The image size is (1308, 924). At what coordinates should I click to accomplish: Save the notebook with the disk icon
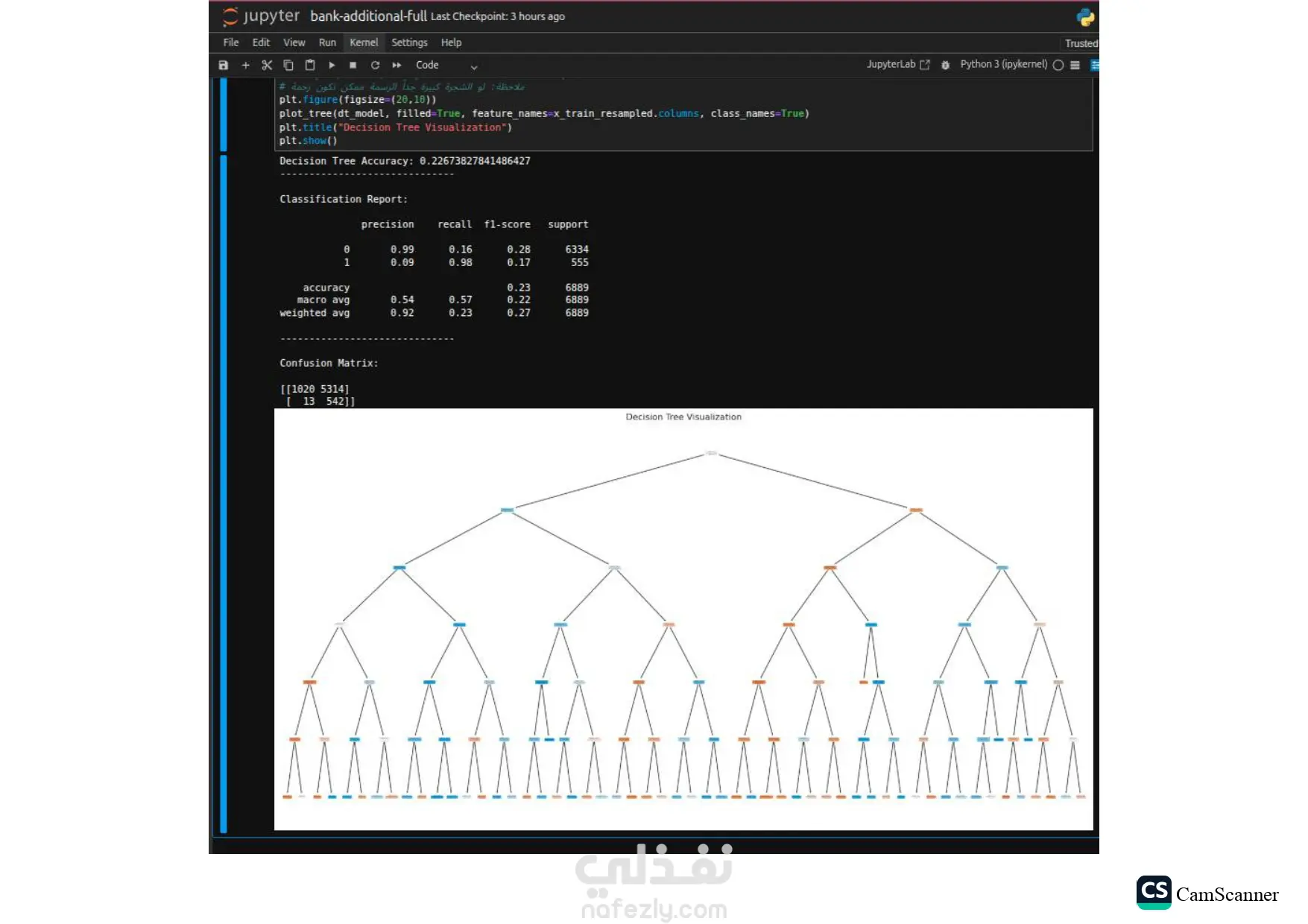click(x=223, y=66)
